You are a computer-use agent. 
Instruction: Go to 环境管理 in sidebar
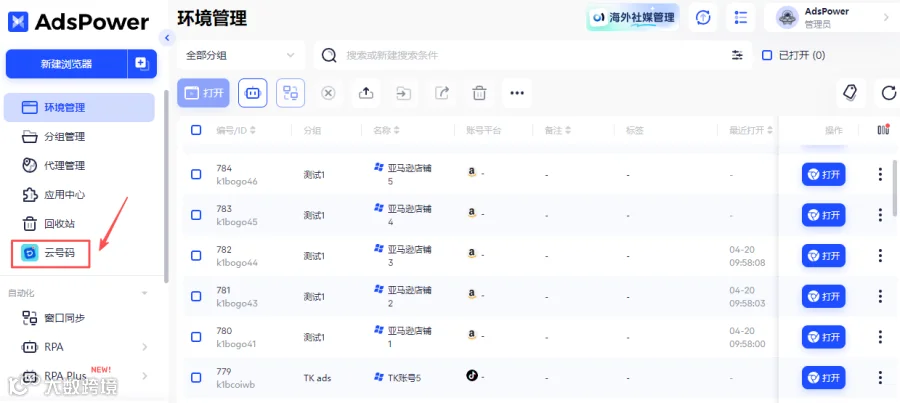click(79, 107)
